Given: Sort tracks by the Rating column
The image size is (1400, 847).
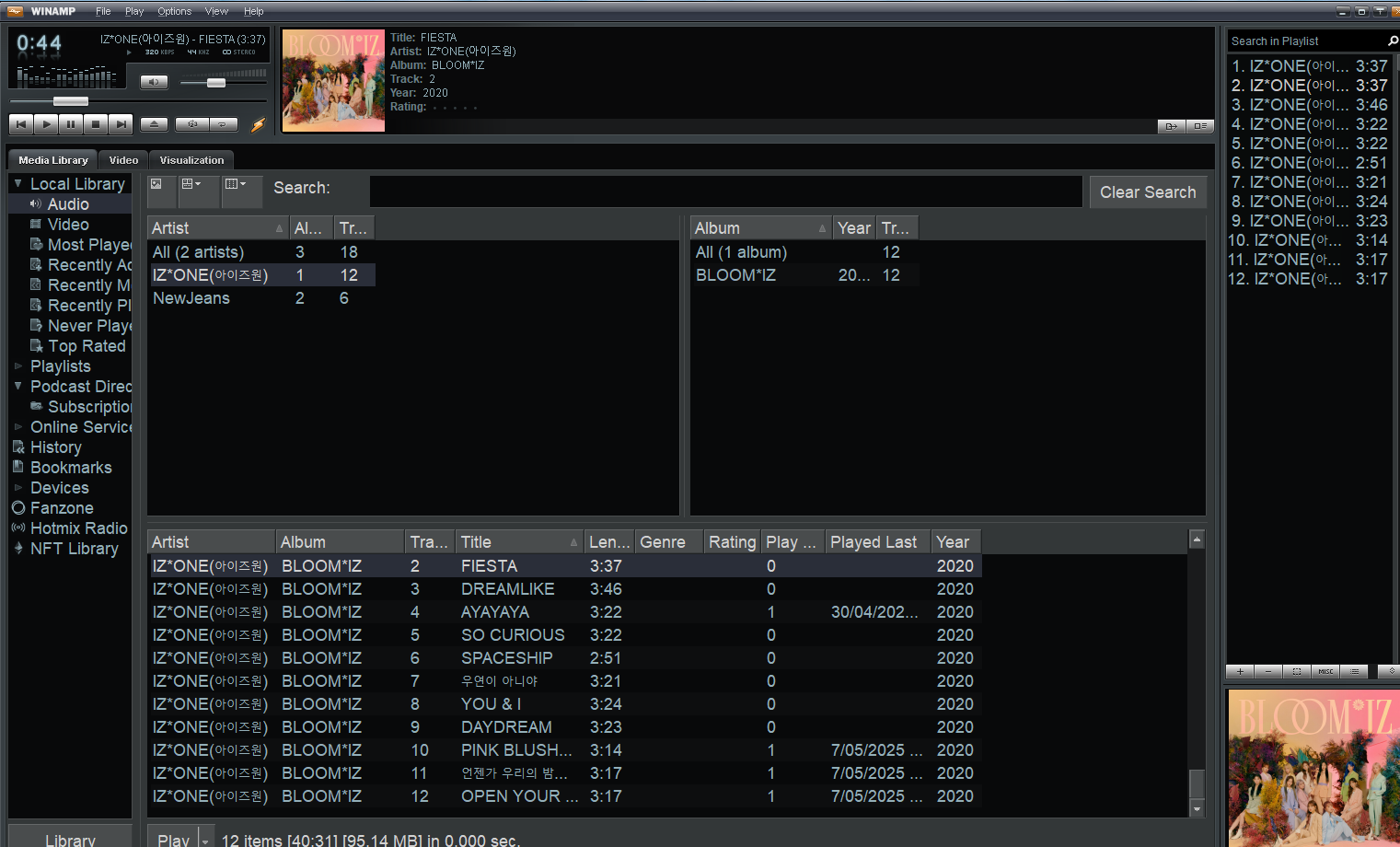Looking at the screenshot, I should tap(732, 542).
